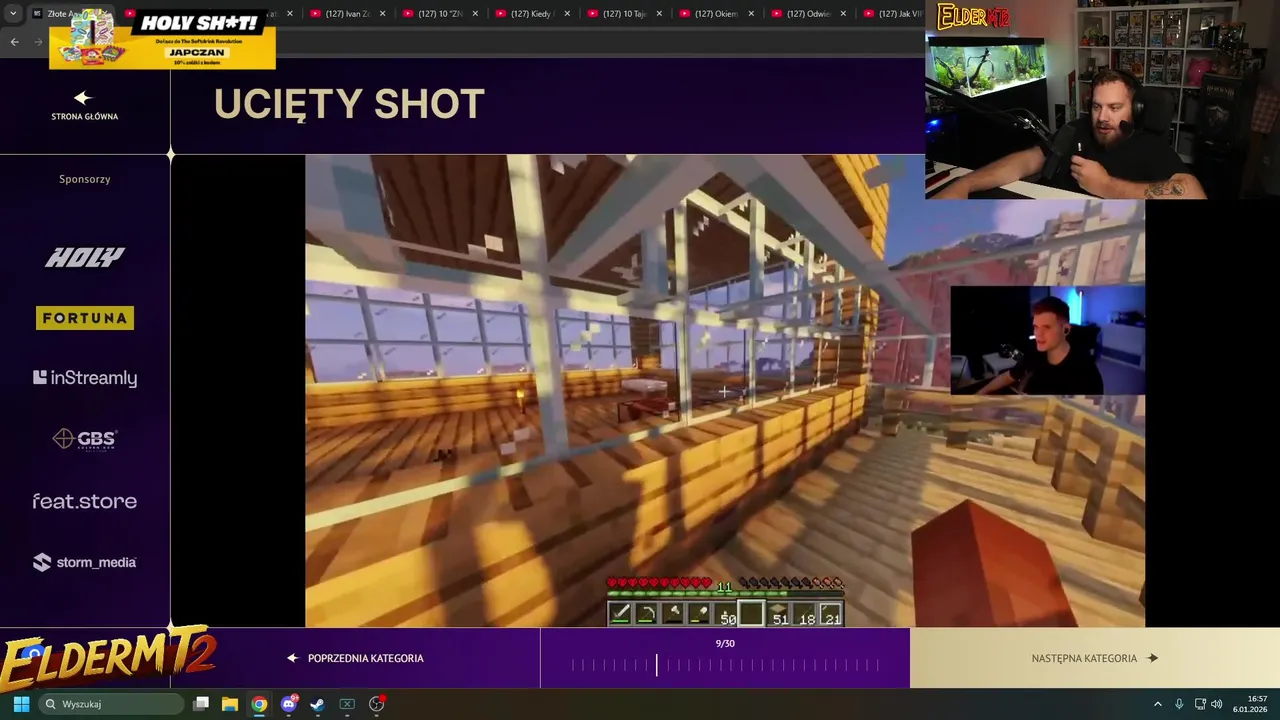Click the network tray icon

coord(1200,704)
